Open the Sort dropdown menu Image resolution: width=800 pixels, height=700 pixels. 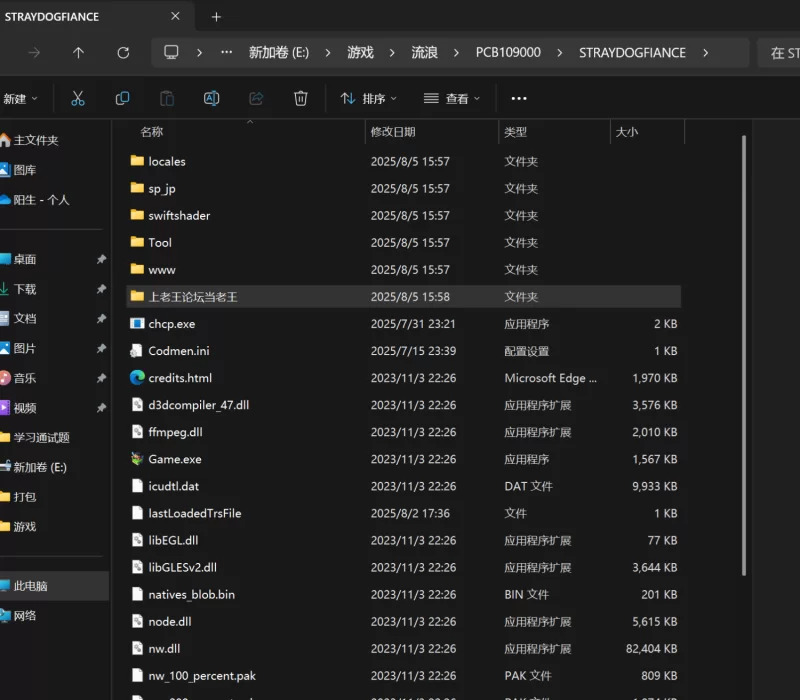click(368, 98)
